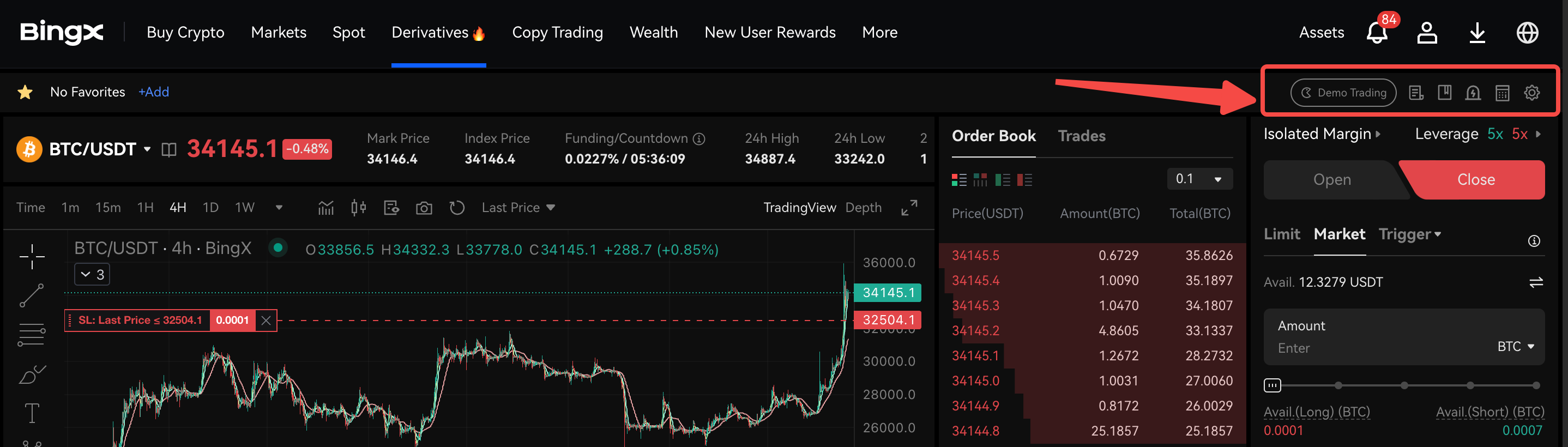Click the notification bell icon

(x=1376, y=33)
